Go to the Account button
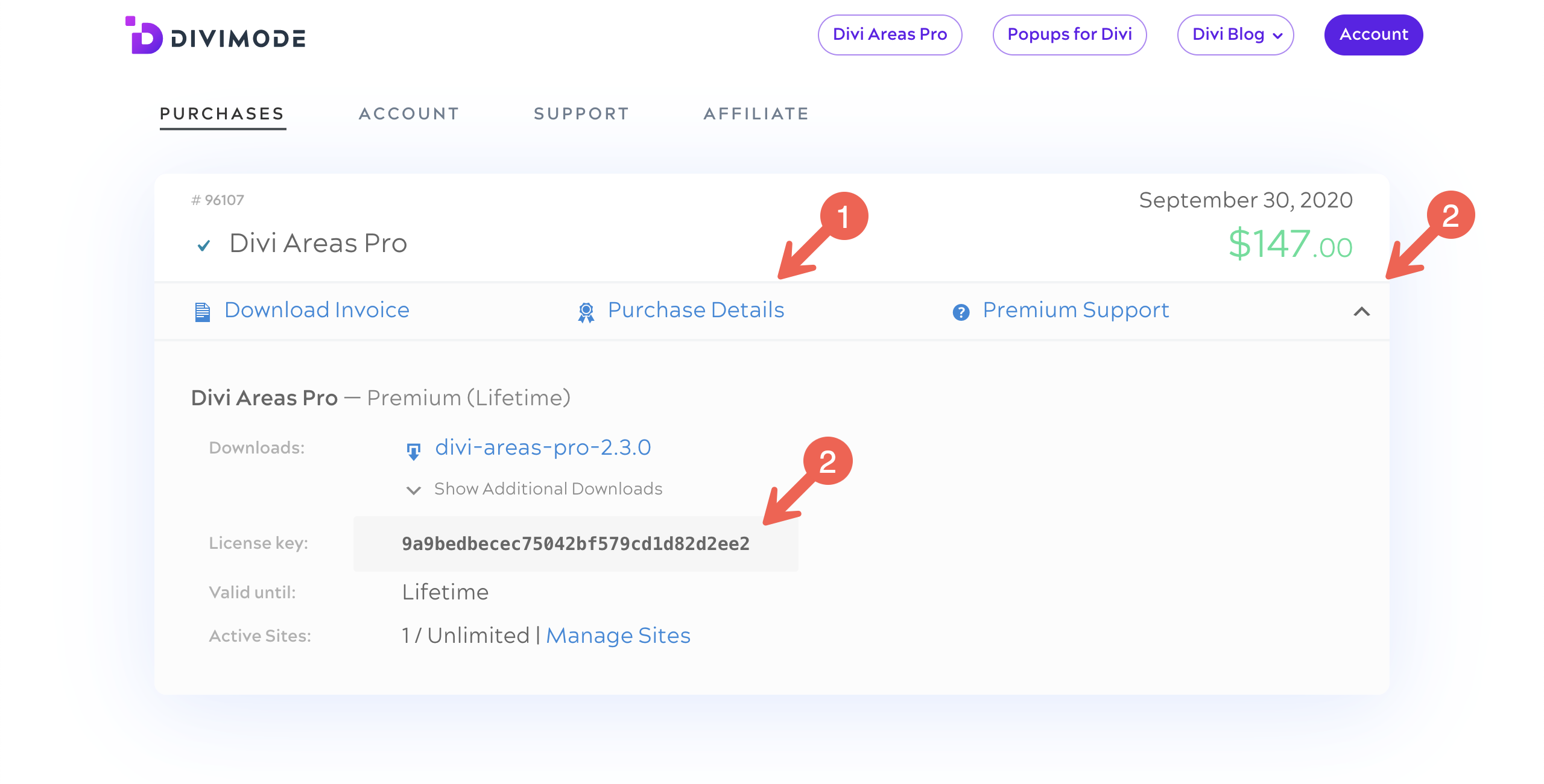The image size is (1544, 784). 1373,34
